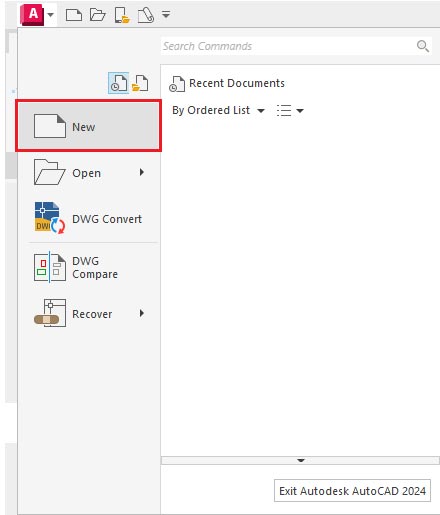Show the Open Documents view icon

pos(140,83)
